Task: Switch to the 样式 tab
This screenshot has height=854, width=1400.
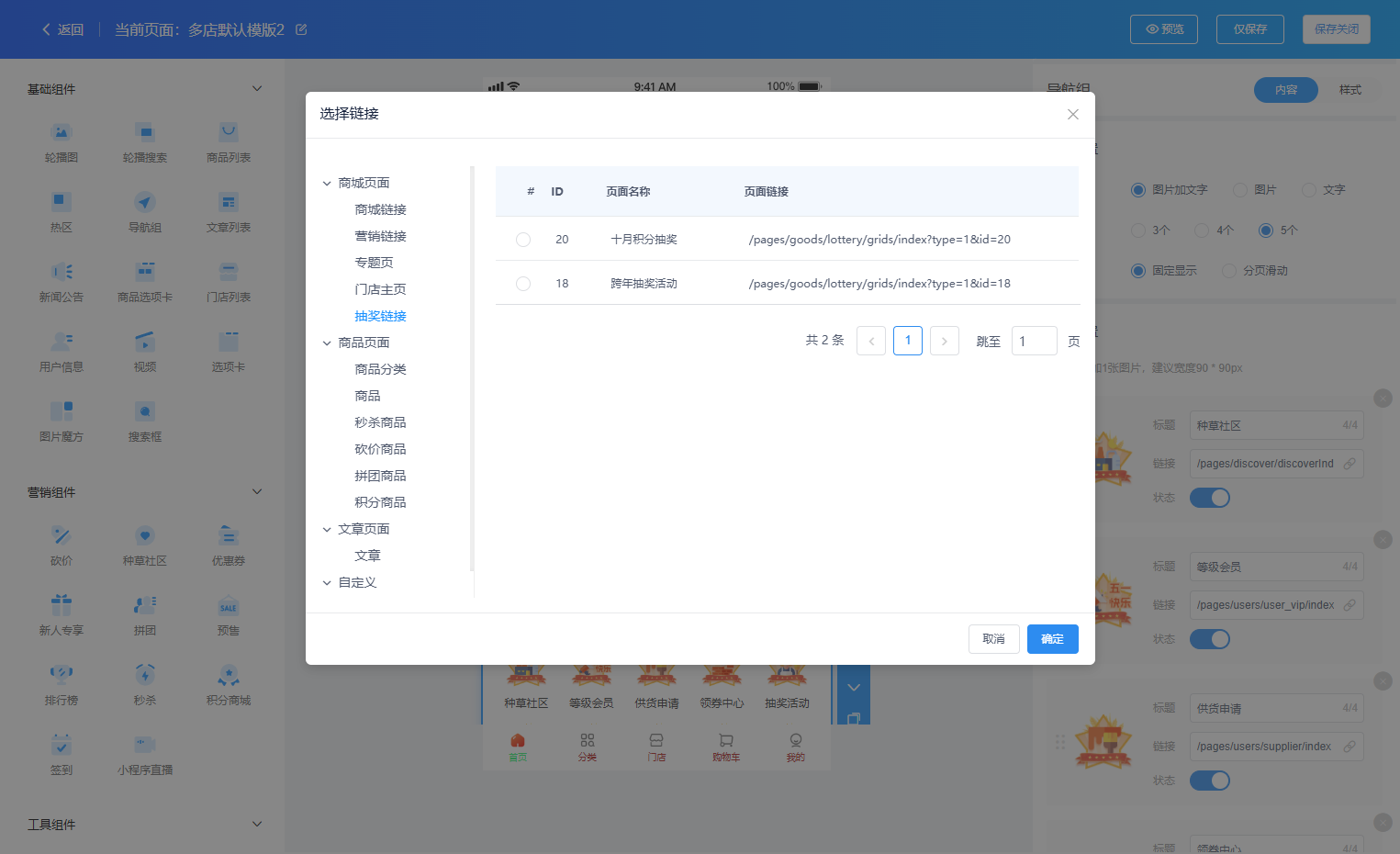Action: pos(1350,90)
